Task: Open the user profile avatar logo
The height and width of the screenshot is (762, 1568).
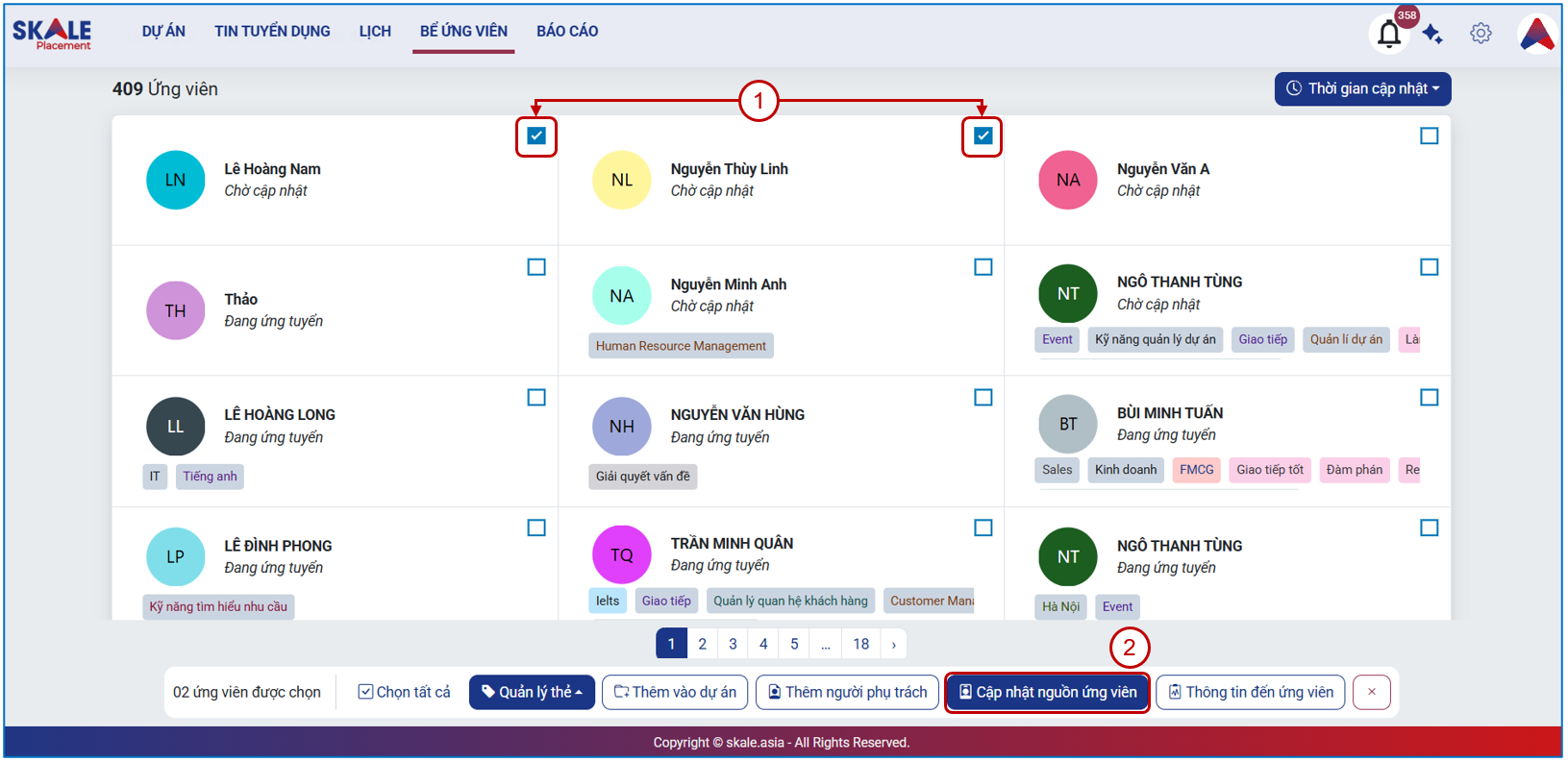Action: click(1536, 35)
